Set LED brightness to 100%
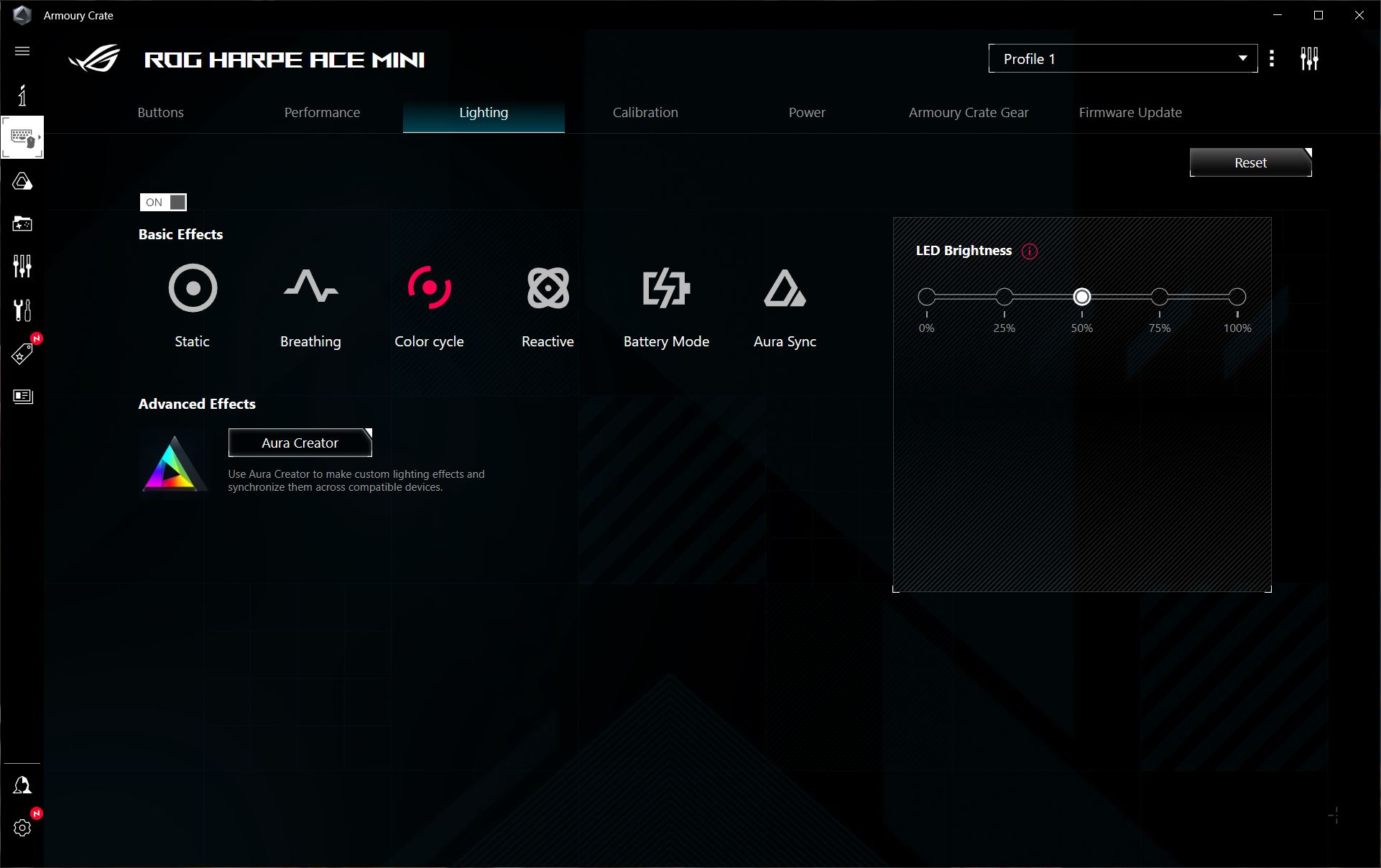Screen dimensions: 1381x868 click(x=1237, y=297)
